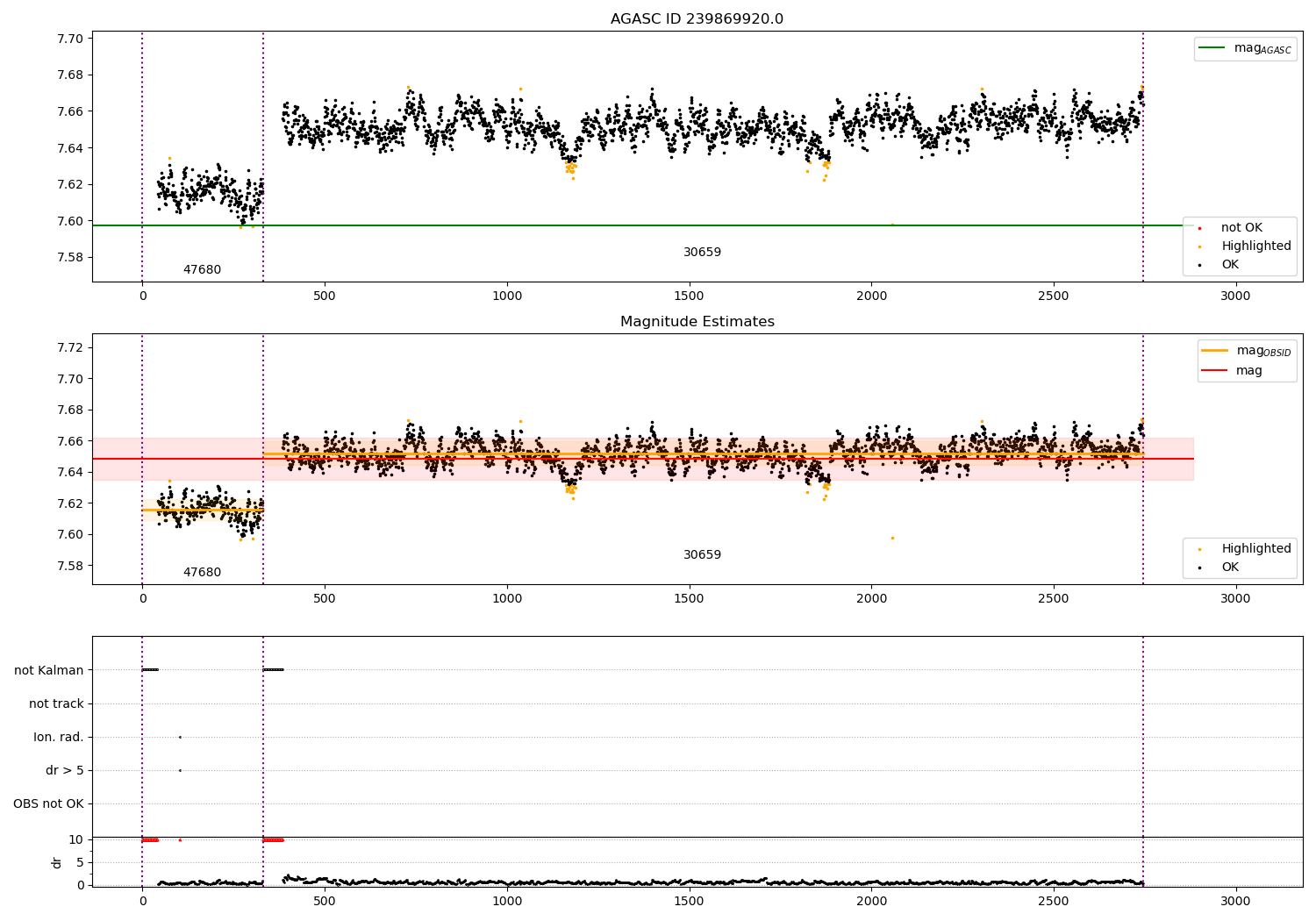Click the 'Magnitude Estimates' plot title
Screen dimensions: 1316x921
pos(697,322)
